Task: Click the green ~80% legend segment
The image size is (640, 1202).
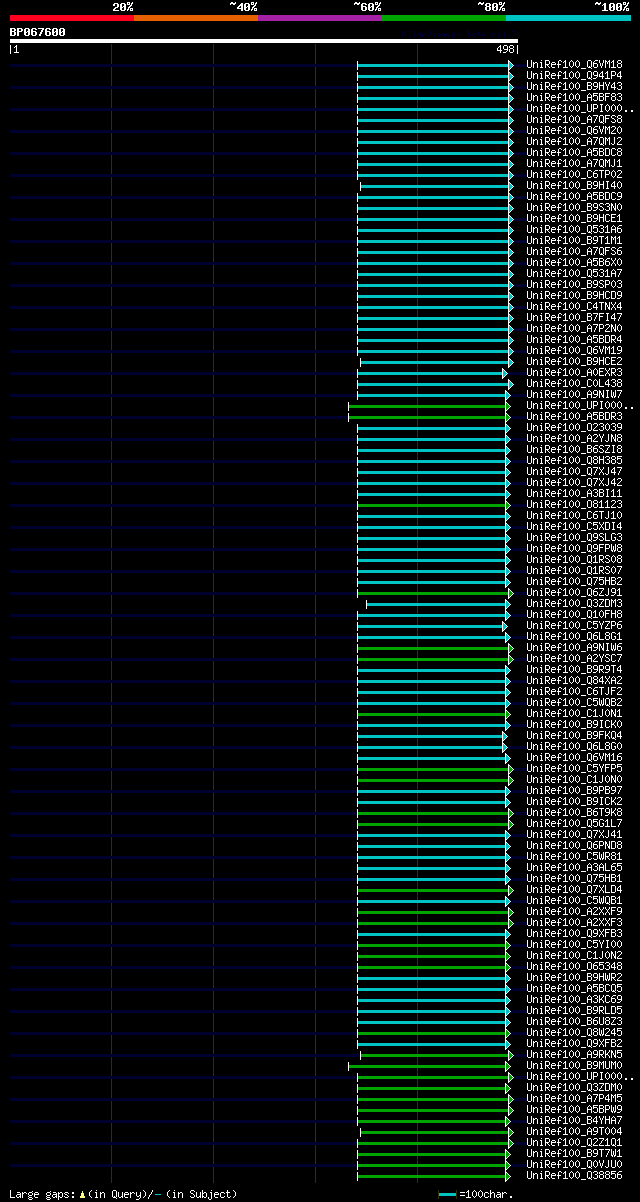Action: [x=443, y=17]
